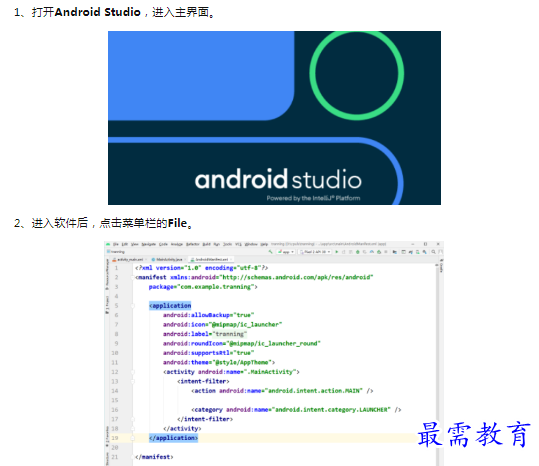Click the android:label="tranning" line
The height and width of the screenshot is (466, 539).
[x=205, y=334]
